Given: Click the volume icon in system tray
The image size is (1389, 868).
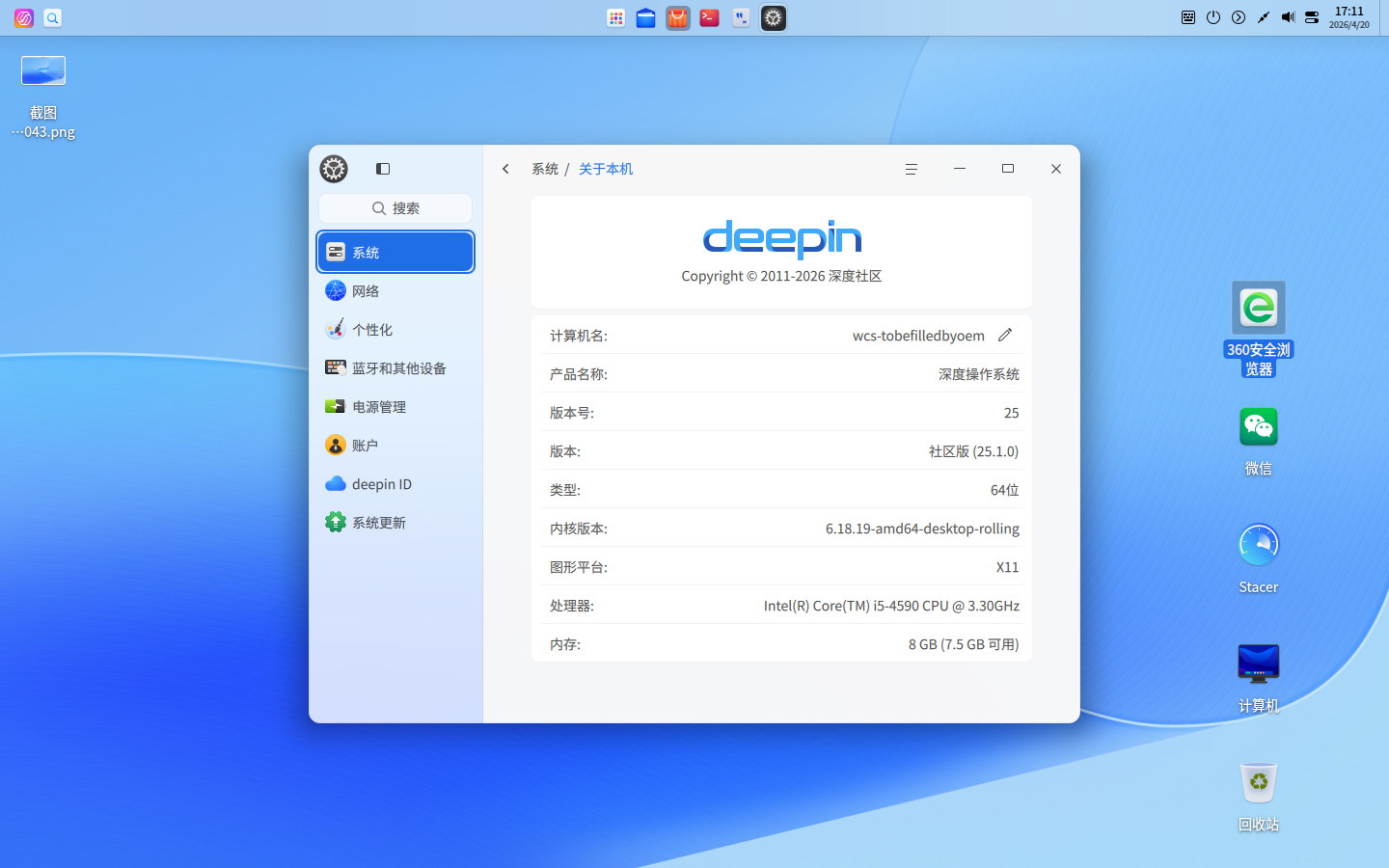Looking at the screenshot, I should pyautogui.click(x=1288, y=17).
